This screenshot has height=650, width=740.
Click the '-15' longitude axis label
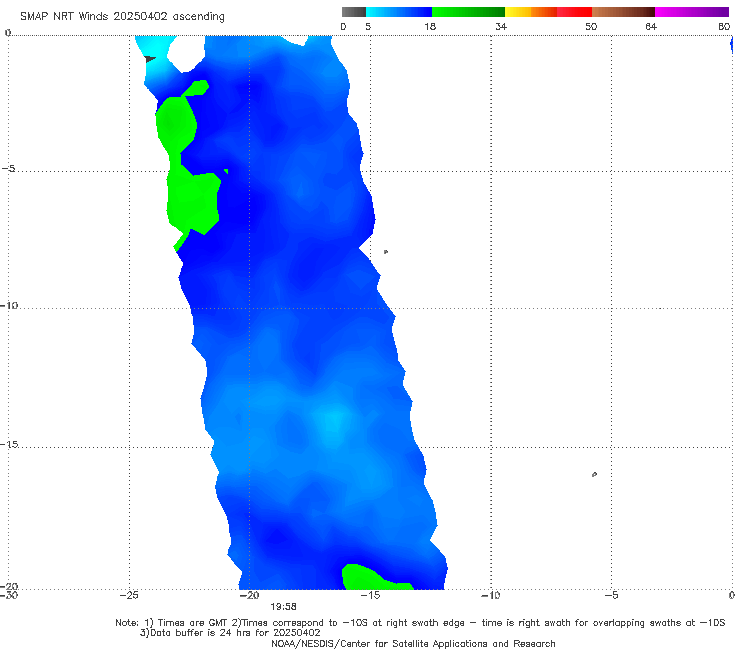coord(370,595)
